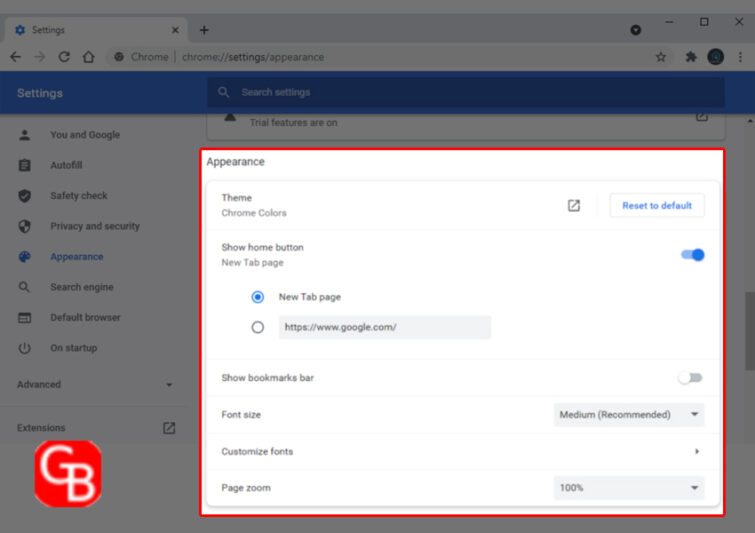Select the New Tab page radio option
The width and height of the screenshot is (755, 533).
258,297
